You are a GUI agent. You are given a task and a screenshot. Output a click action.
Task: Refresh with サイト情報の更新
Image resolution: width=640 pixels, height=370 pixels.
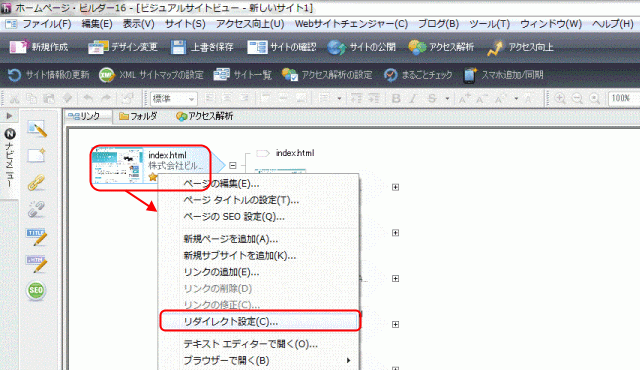pyautogui.click(x=48, y=75)
